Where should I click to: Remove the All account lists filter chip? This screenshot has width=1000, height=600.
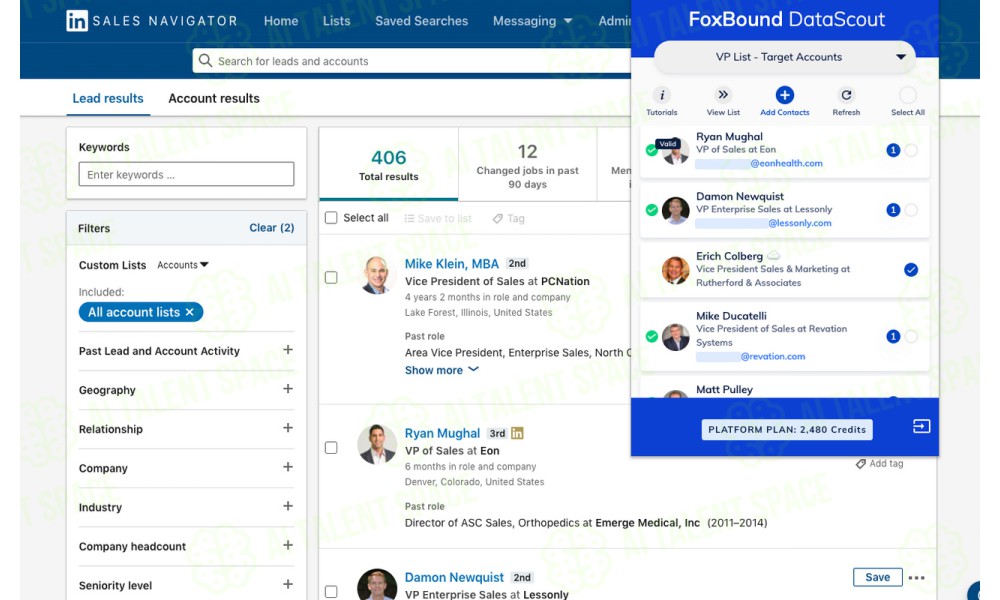(189, 312)
